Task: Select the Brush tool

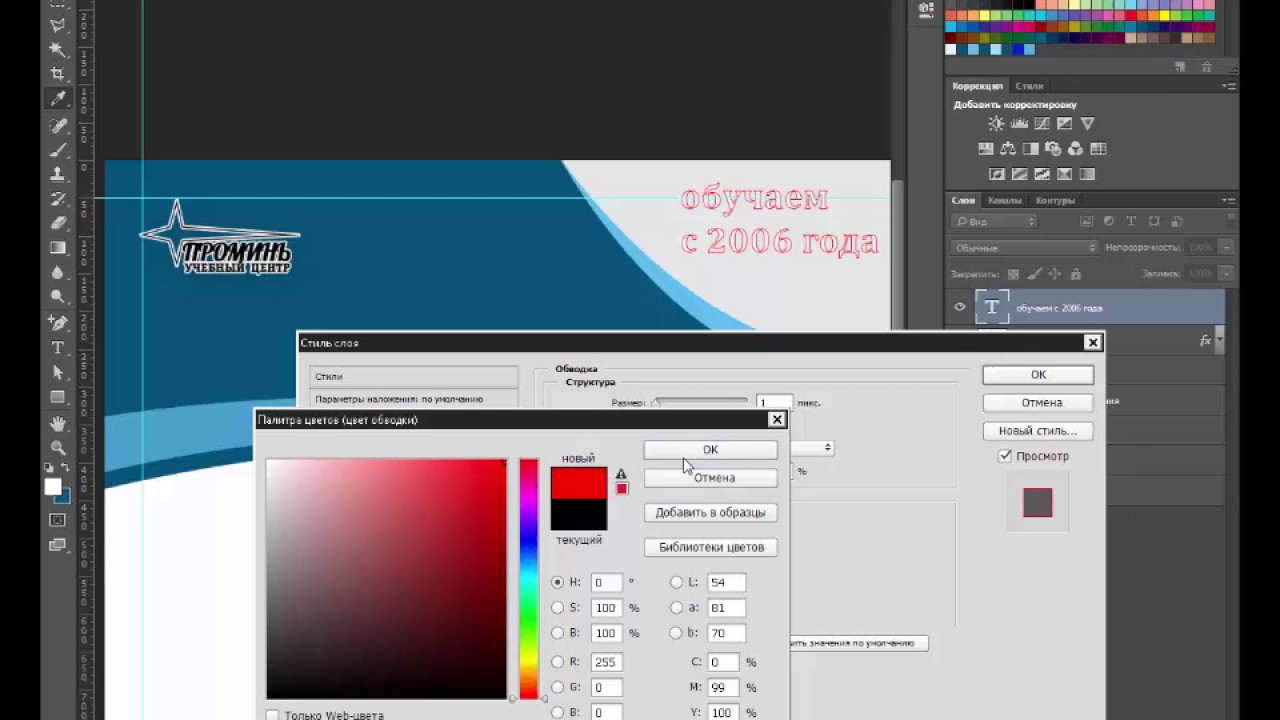Action: (58, 150)
